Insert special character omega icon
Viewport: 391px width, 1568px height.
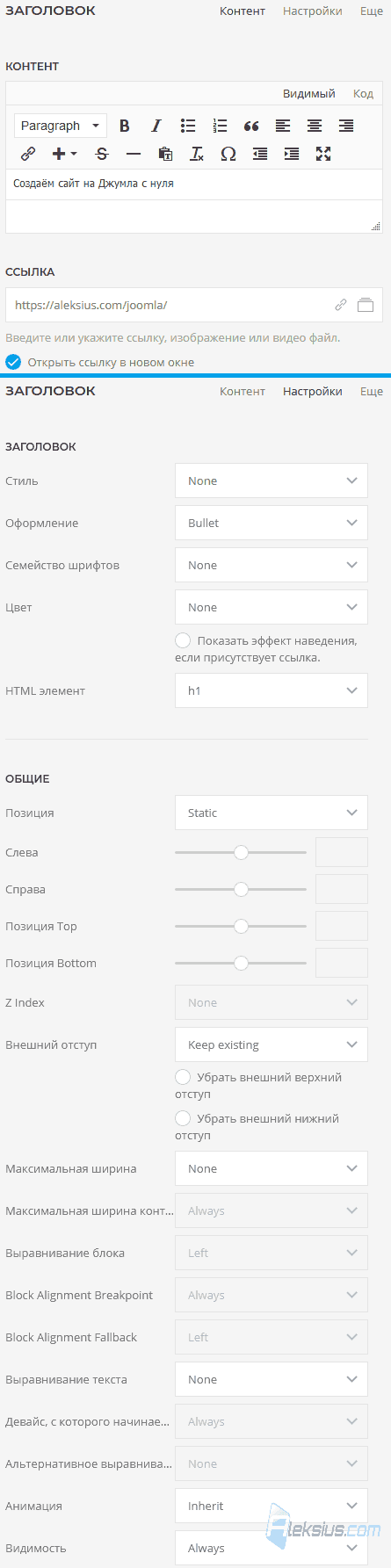(228, 154)
